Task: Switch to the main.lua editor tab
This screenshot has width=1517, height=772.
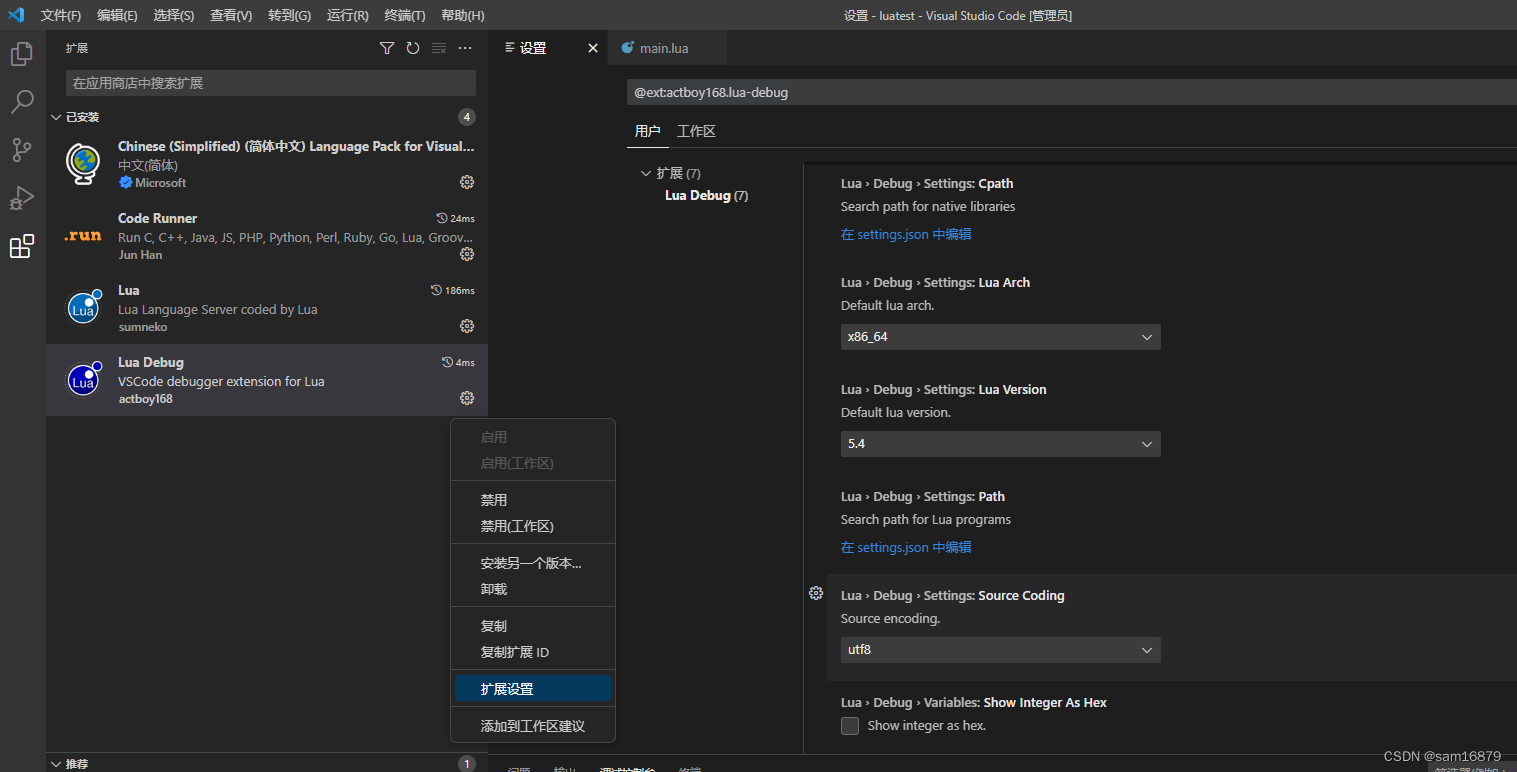Action: tap(665, 48)
